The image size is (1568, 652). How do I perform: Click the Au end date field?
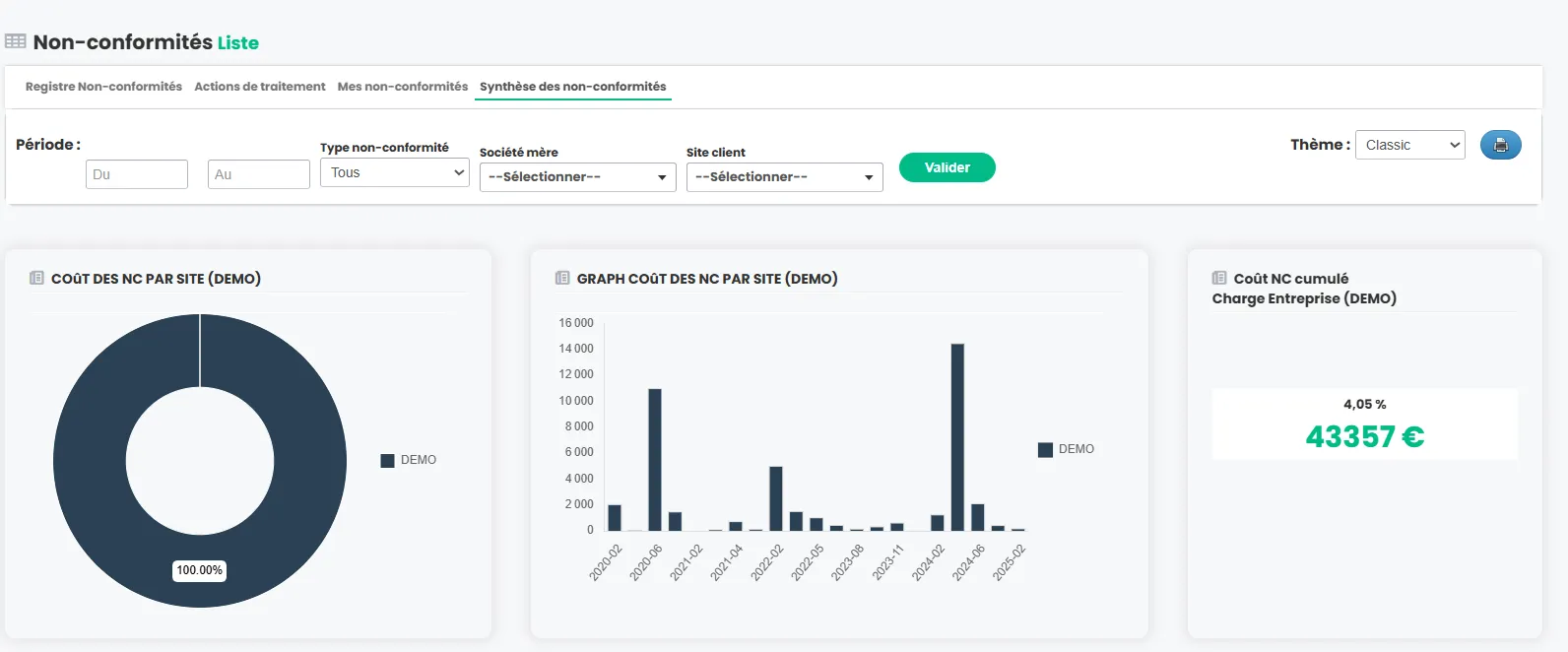tap(259, 174)
